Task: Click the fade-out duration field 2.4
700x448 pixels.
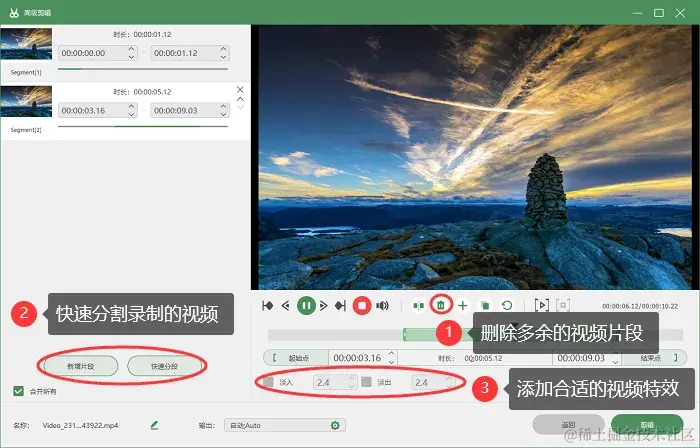Action: click(x=433, y=382)
